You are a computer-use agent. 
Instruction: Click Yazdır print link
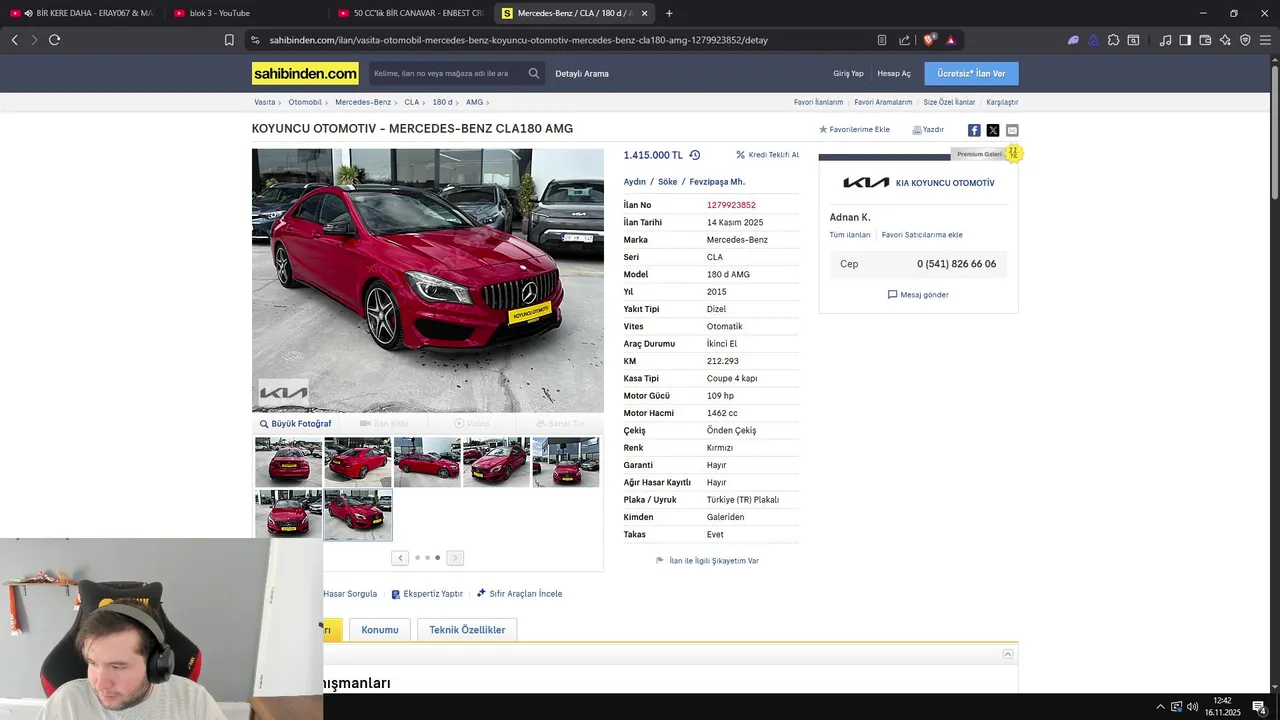[928, 130]
